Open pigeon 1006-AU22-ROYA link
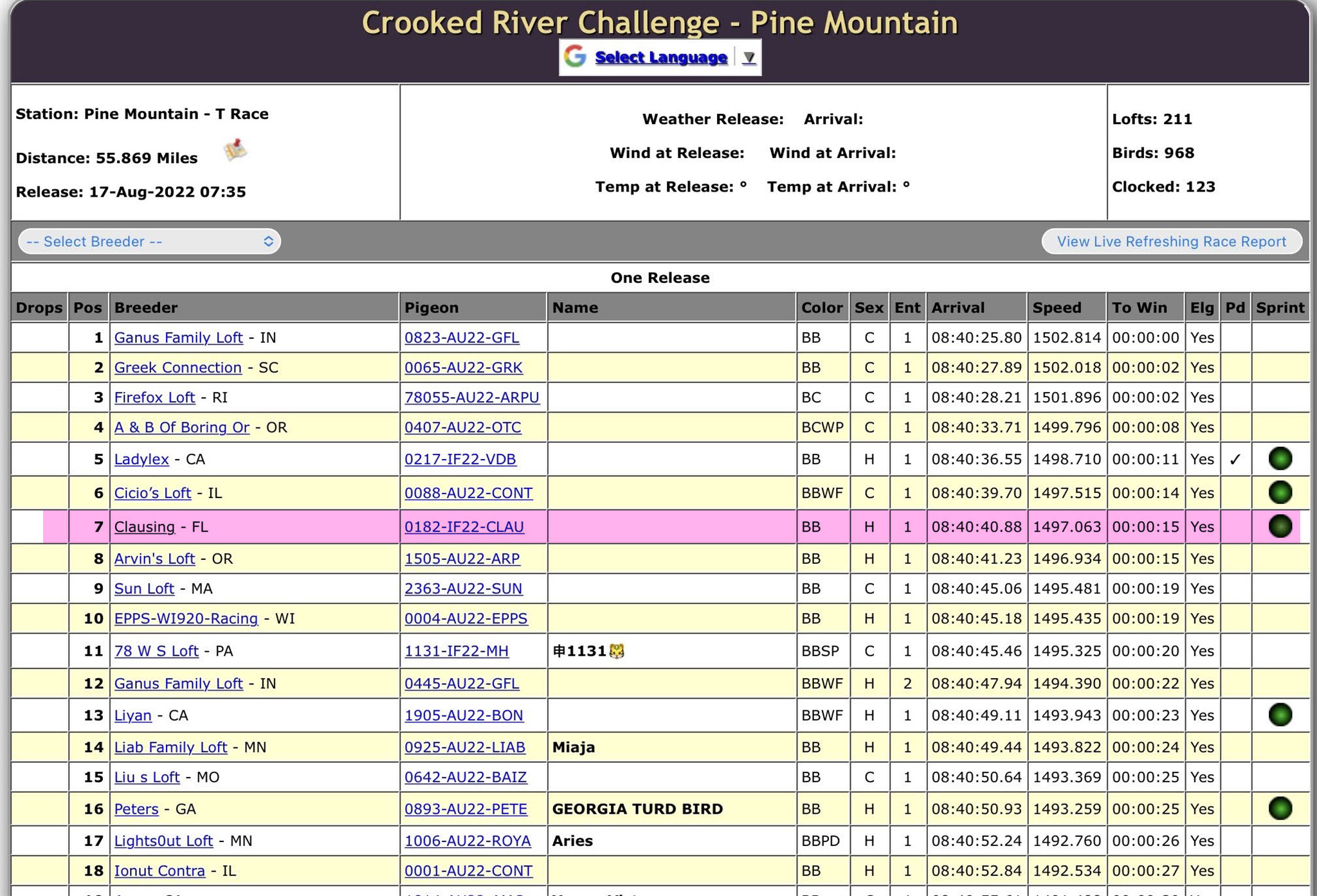The image size is (1317, 896). click(468, 841)
